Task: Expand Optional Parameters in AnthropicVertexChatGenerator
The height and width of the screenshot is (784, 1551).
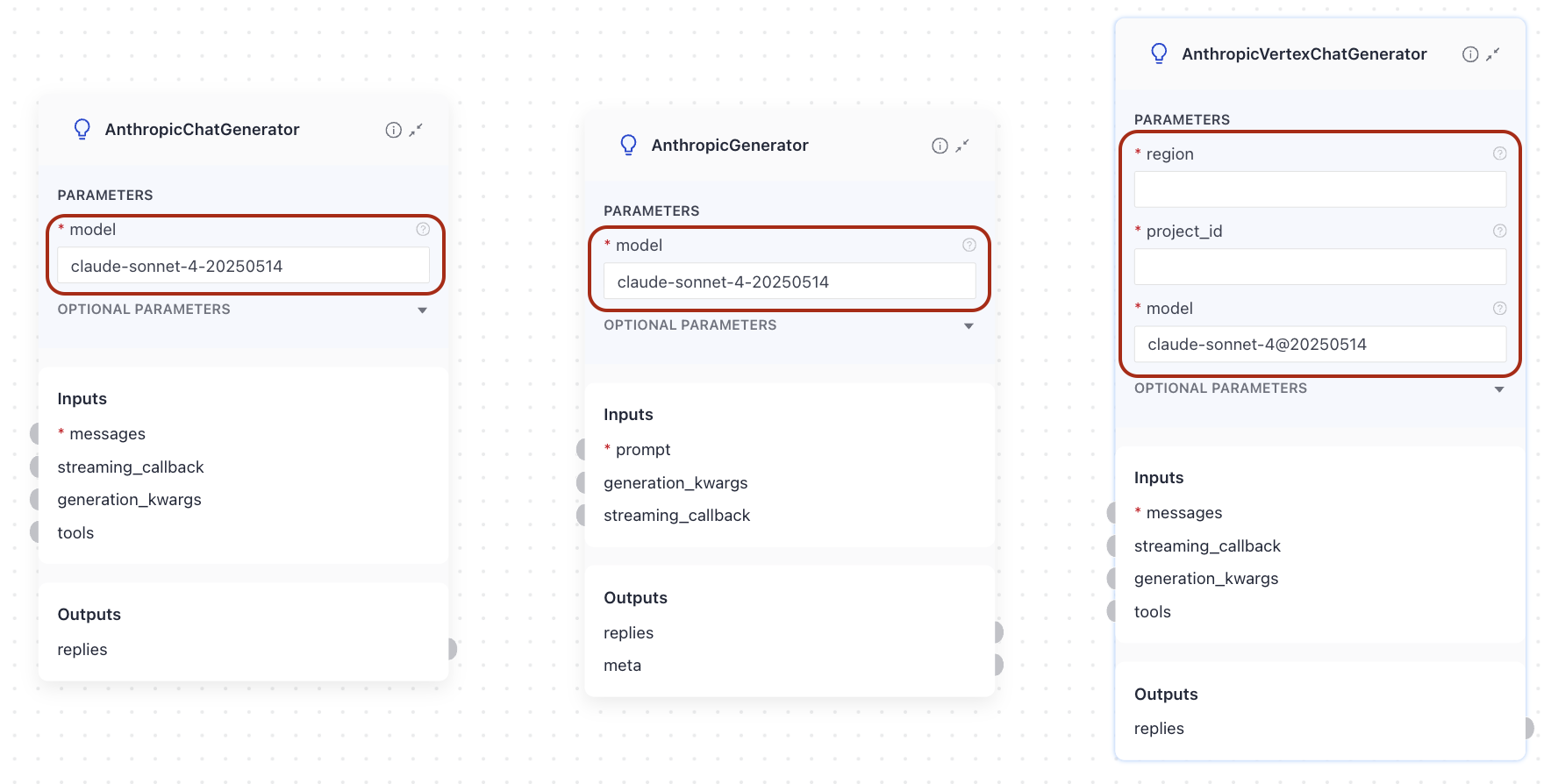Action: pos(1499,389)
